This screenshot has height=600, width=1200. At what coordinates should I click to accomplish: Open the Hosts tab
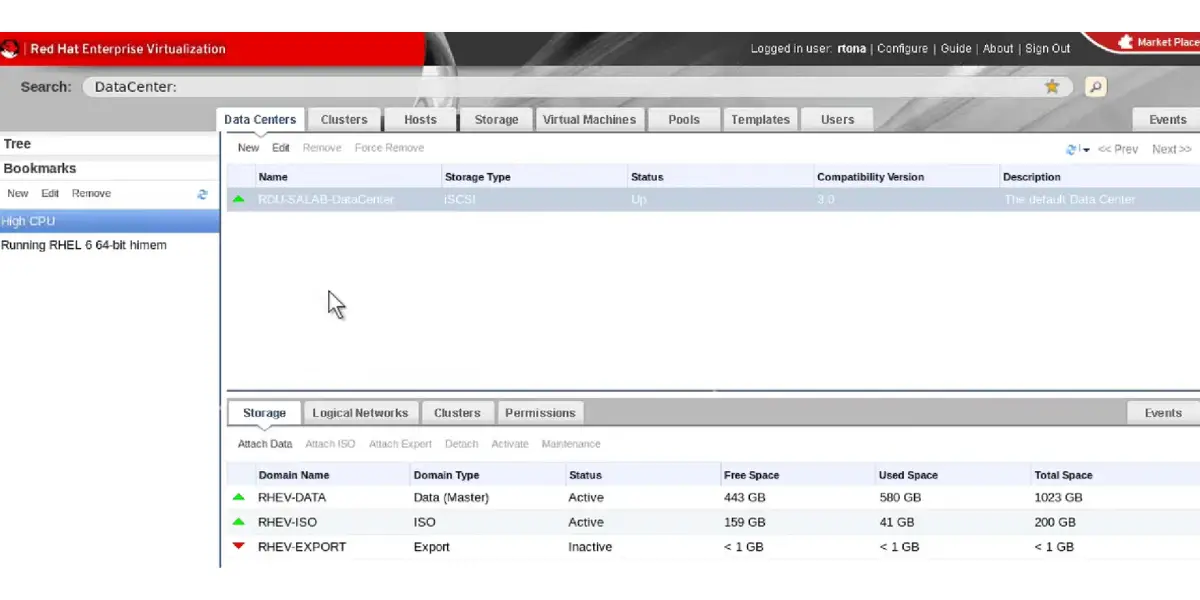[420, 120]
